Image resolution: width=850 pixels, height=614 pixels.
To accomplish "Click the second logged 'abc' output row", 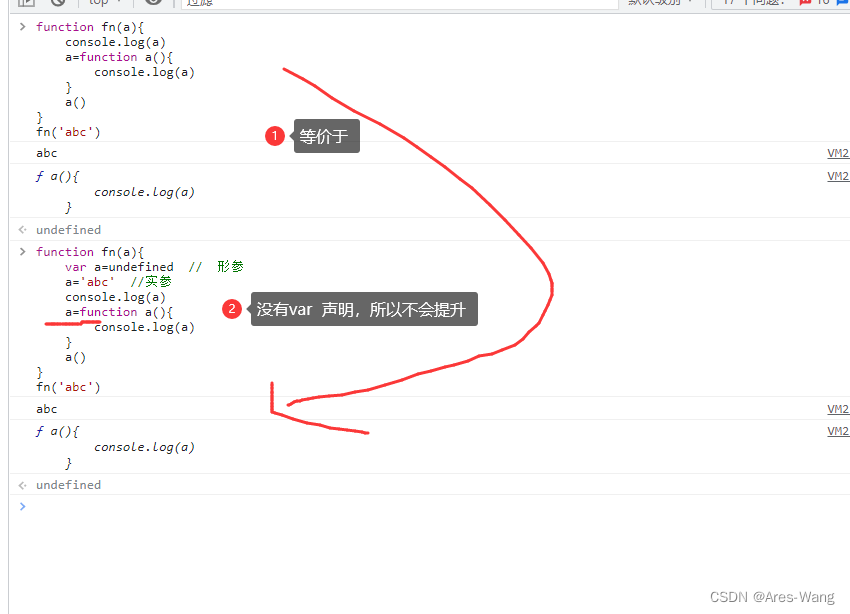I will click(429, 409).
